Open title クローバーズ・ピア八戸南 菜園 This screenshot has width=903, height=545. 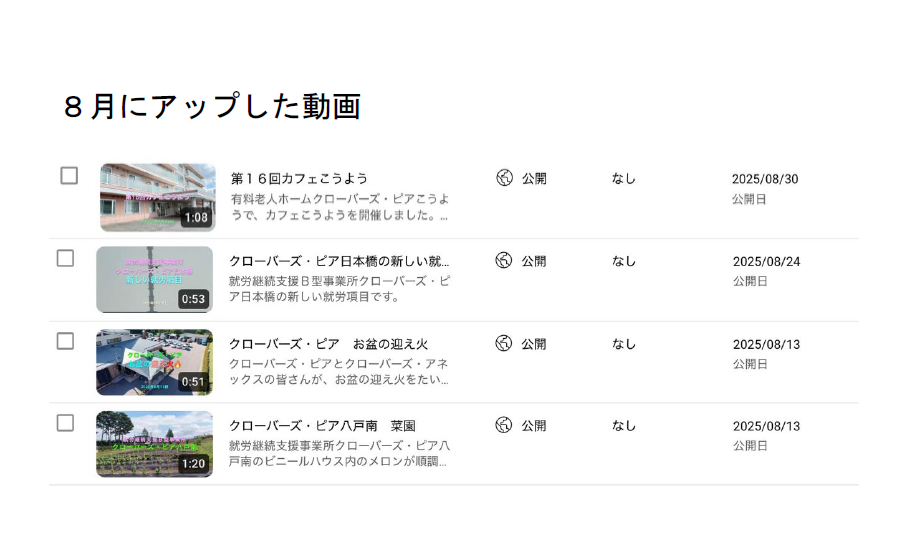point(322,426)
